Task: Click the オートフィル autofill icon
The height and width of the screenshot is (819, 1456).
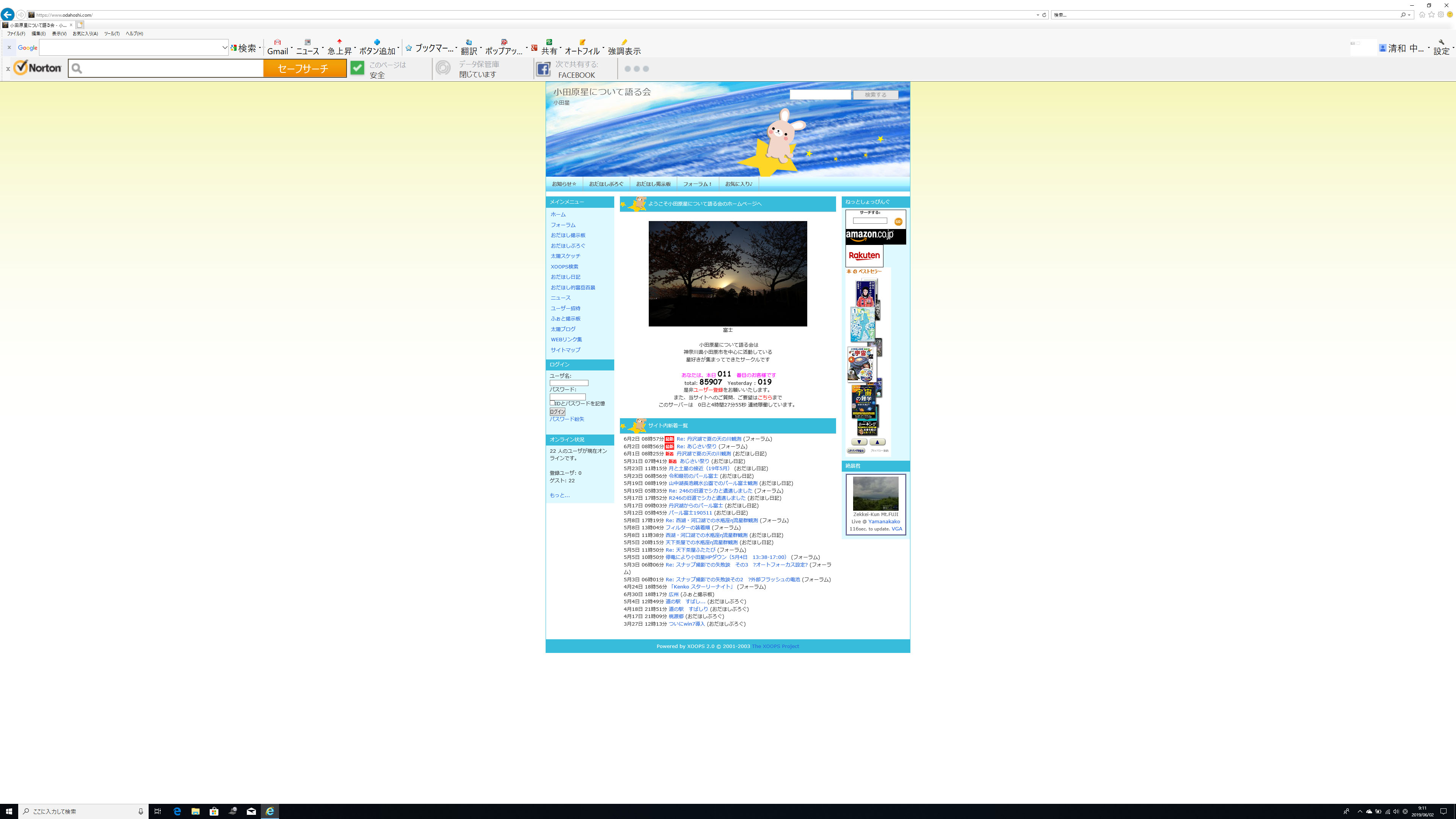Action: [582, 42]
